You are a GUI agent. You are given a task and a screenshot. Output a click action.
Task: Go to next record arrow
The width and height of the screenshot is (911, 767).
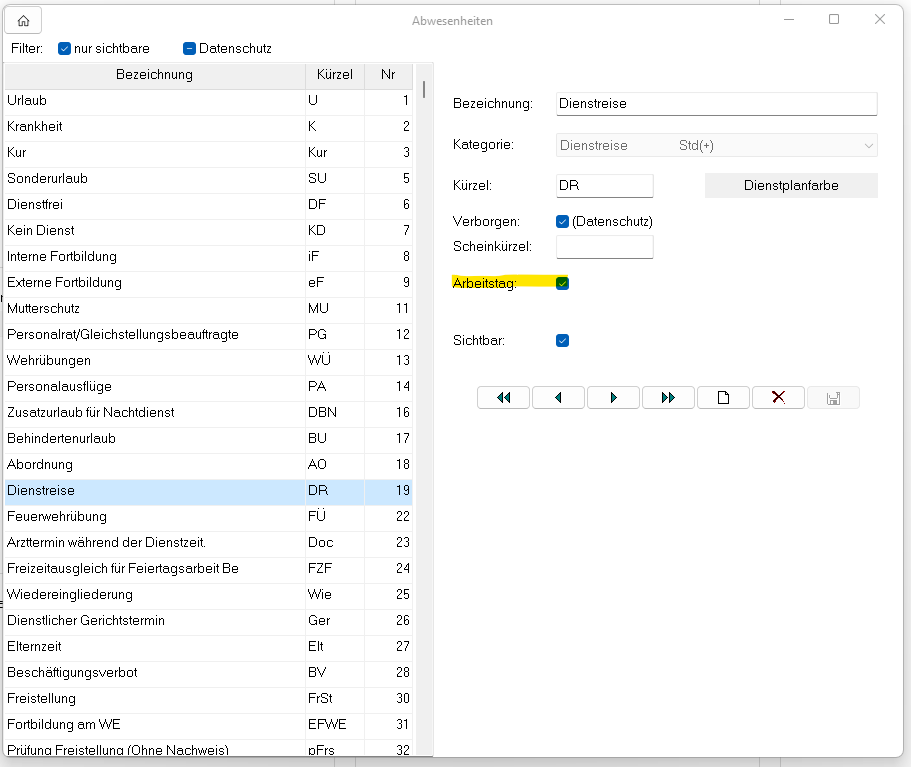point(613,398)
